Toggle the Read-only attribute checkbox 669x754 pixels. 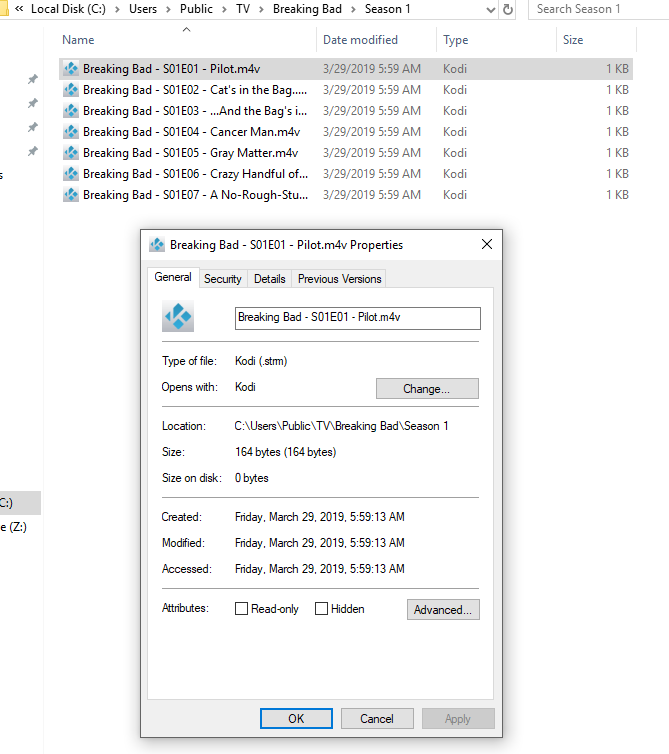click(x=241, y=609)
